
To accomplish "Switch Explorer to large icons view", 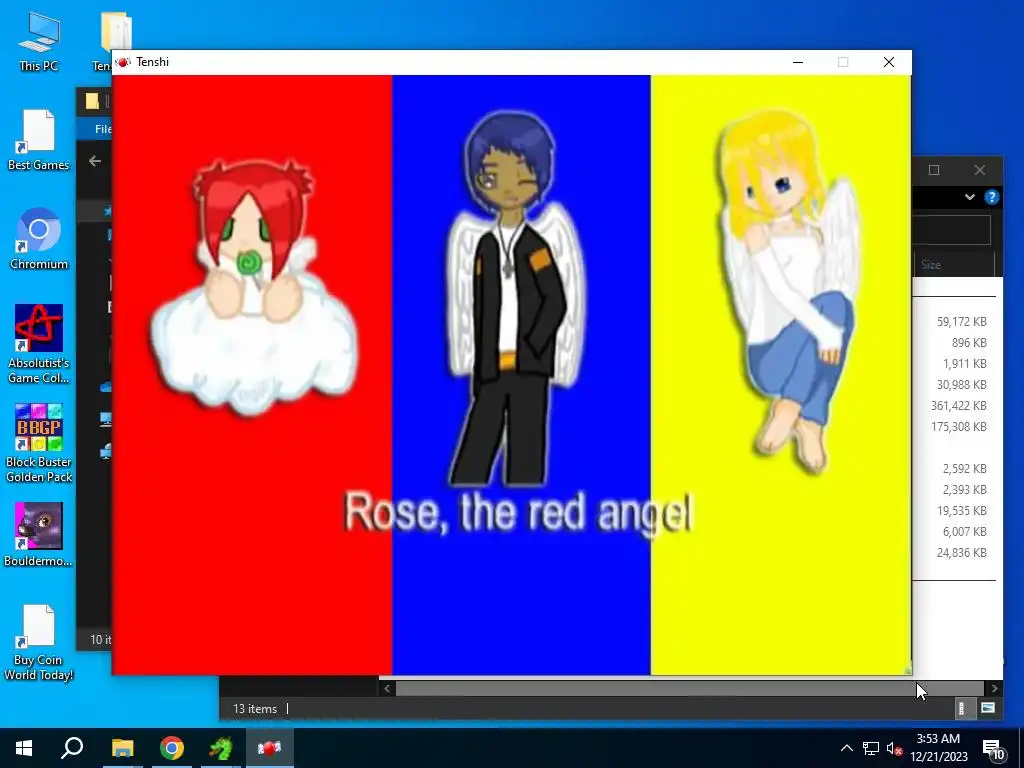I will pyautogui.click(x=987, y=709).
